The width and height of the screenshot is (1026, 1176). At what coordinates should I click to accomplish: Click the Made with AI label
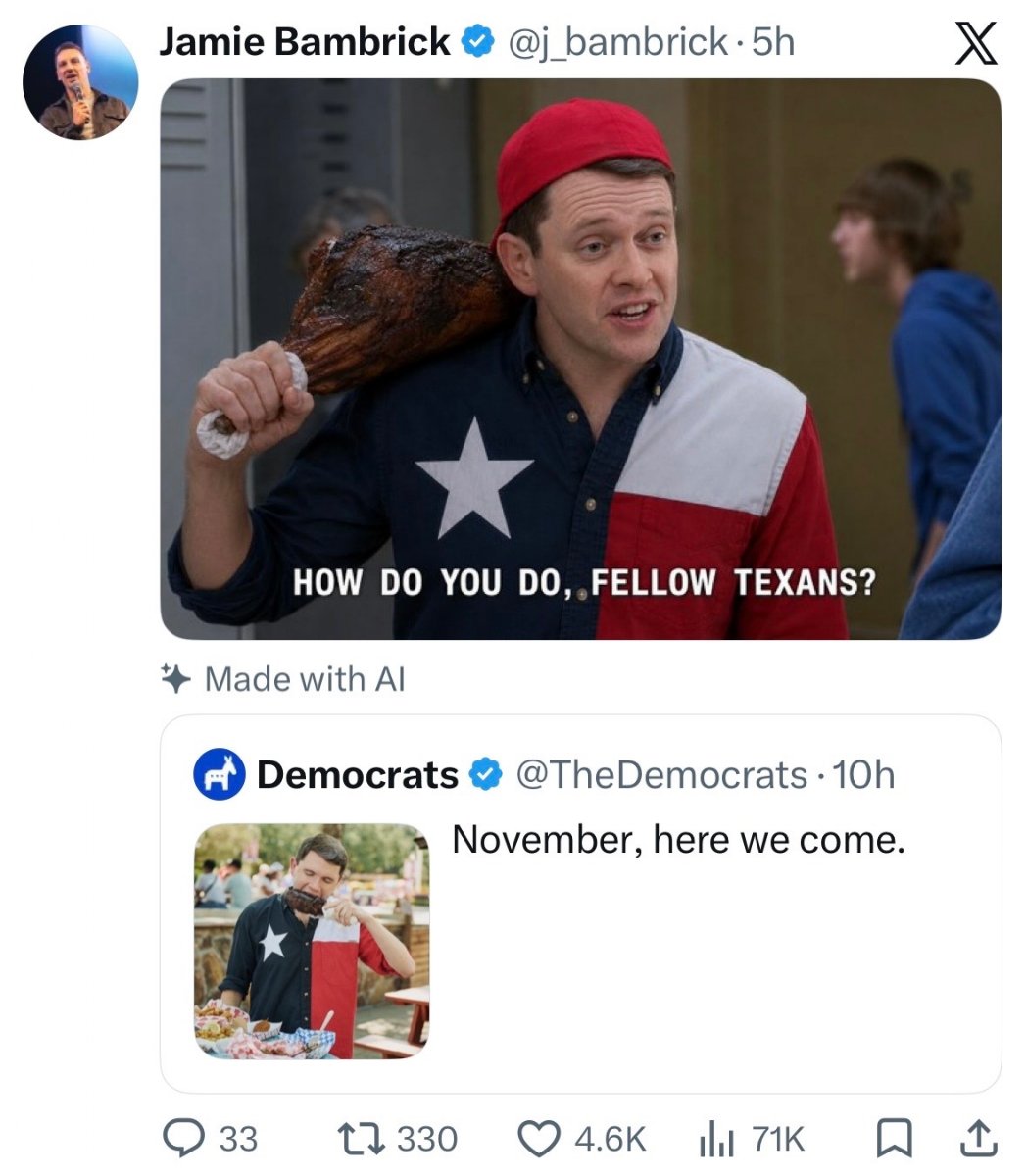pyautogui.click(x=305, y=679)
